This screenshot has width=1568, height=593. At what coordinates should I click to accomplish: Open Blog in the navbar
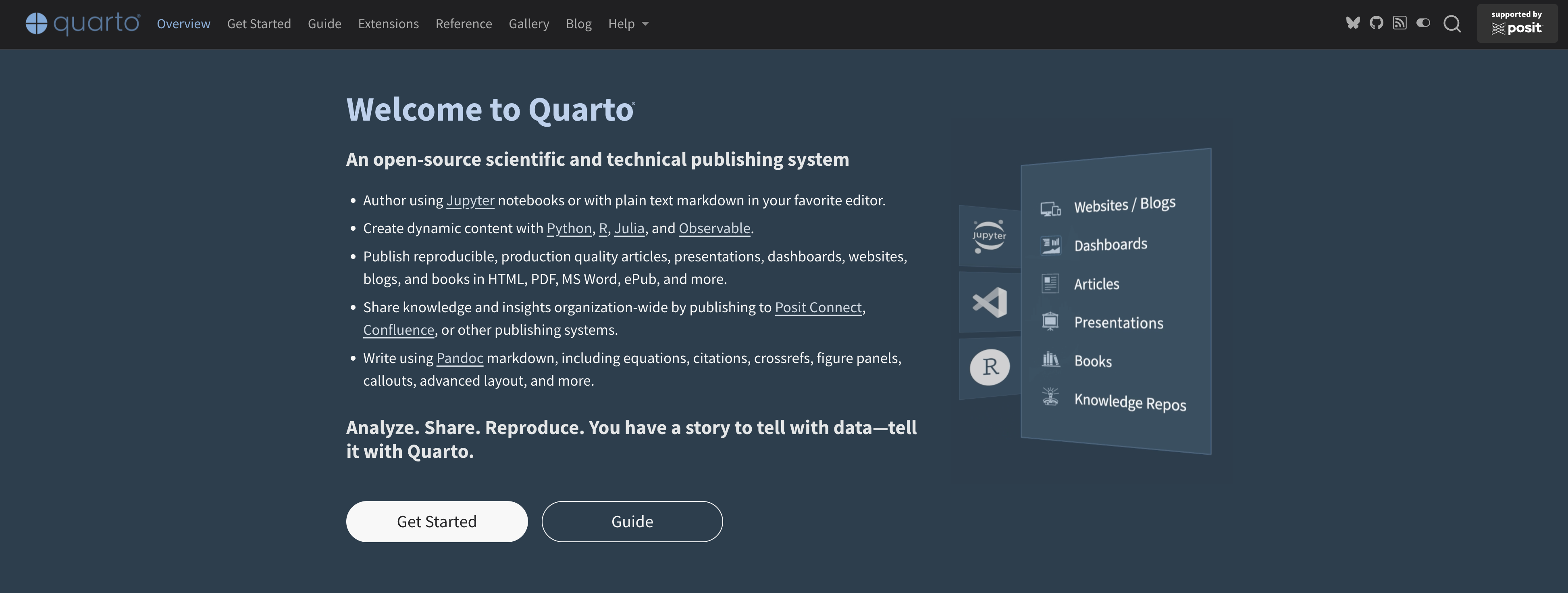point(578,24)
